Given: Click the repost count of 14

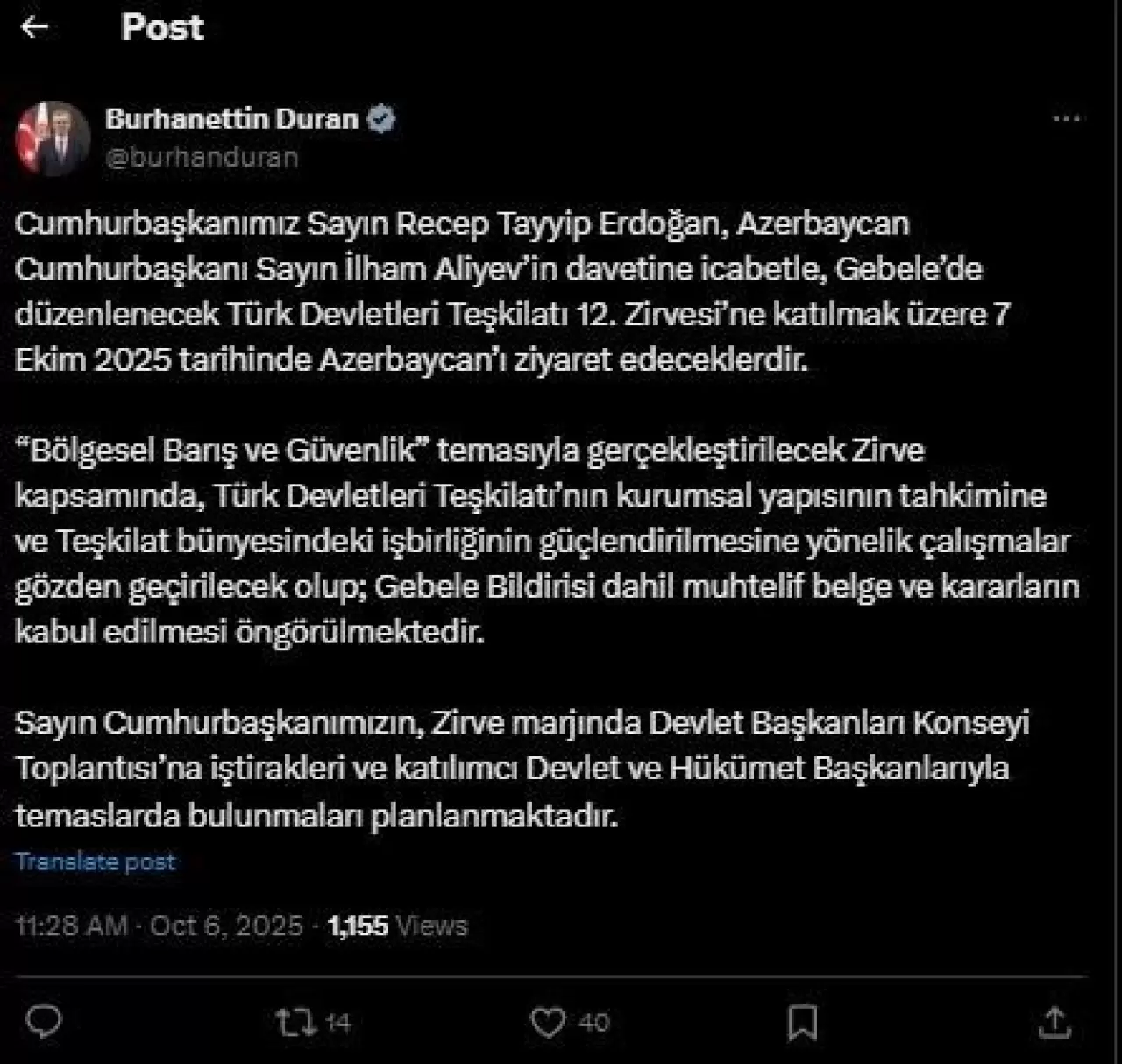Looking at the screenshot, I should point(337,1023).
